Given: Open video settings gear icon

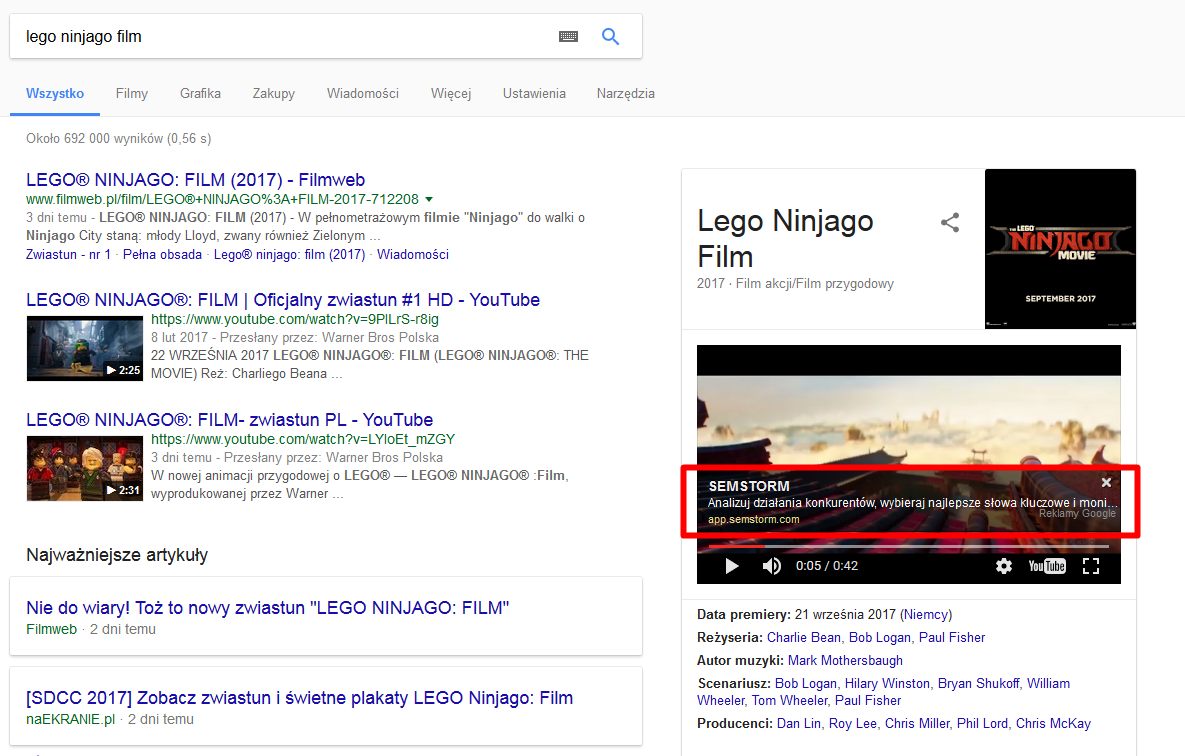Looking at the screenshot, I should pyautogui.click(x=1004, y=566).
